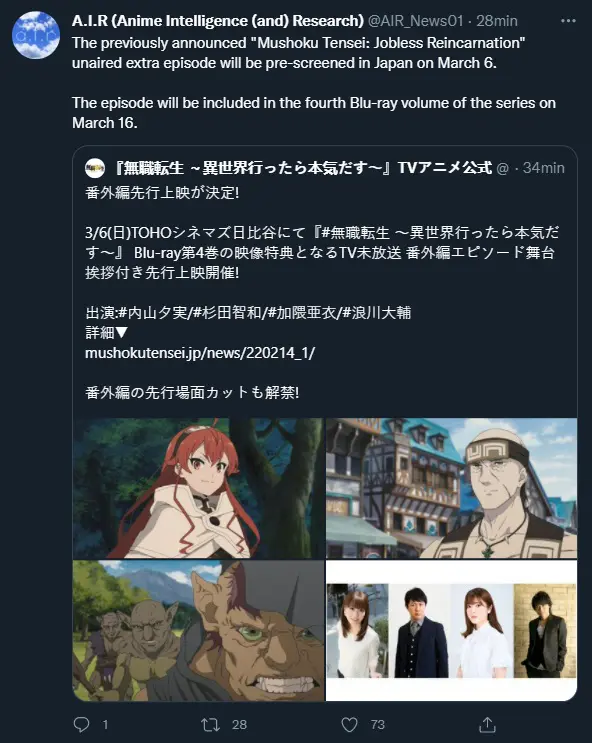Like the tweet with heart icon
This screenshot has height=743, width=592.
[349, 724]
